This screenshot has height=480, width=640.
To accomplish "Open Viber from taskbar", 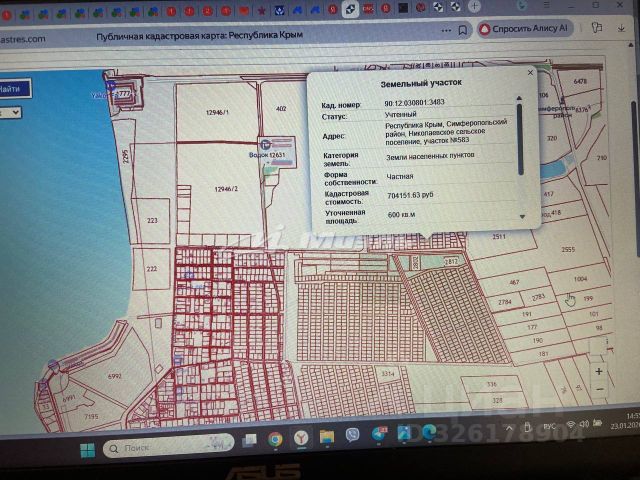I will (353, 435).
